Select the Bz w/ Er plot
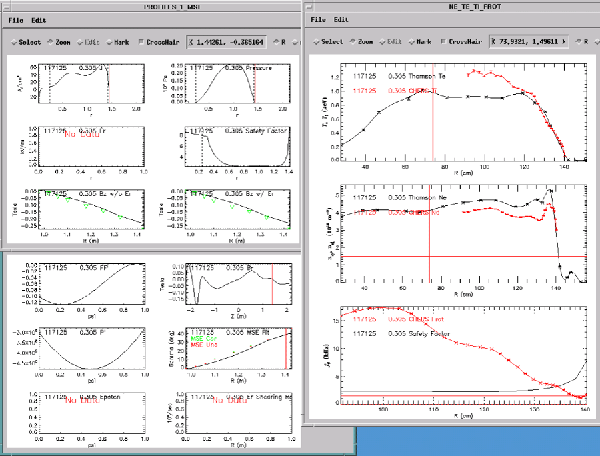600x456 pixels. click(x=237, y=210)
